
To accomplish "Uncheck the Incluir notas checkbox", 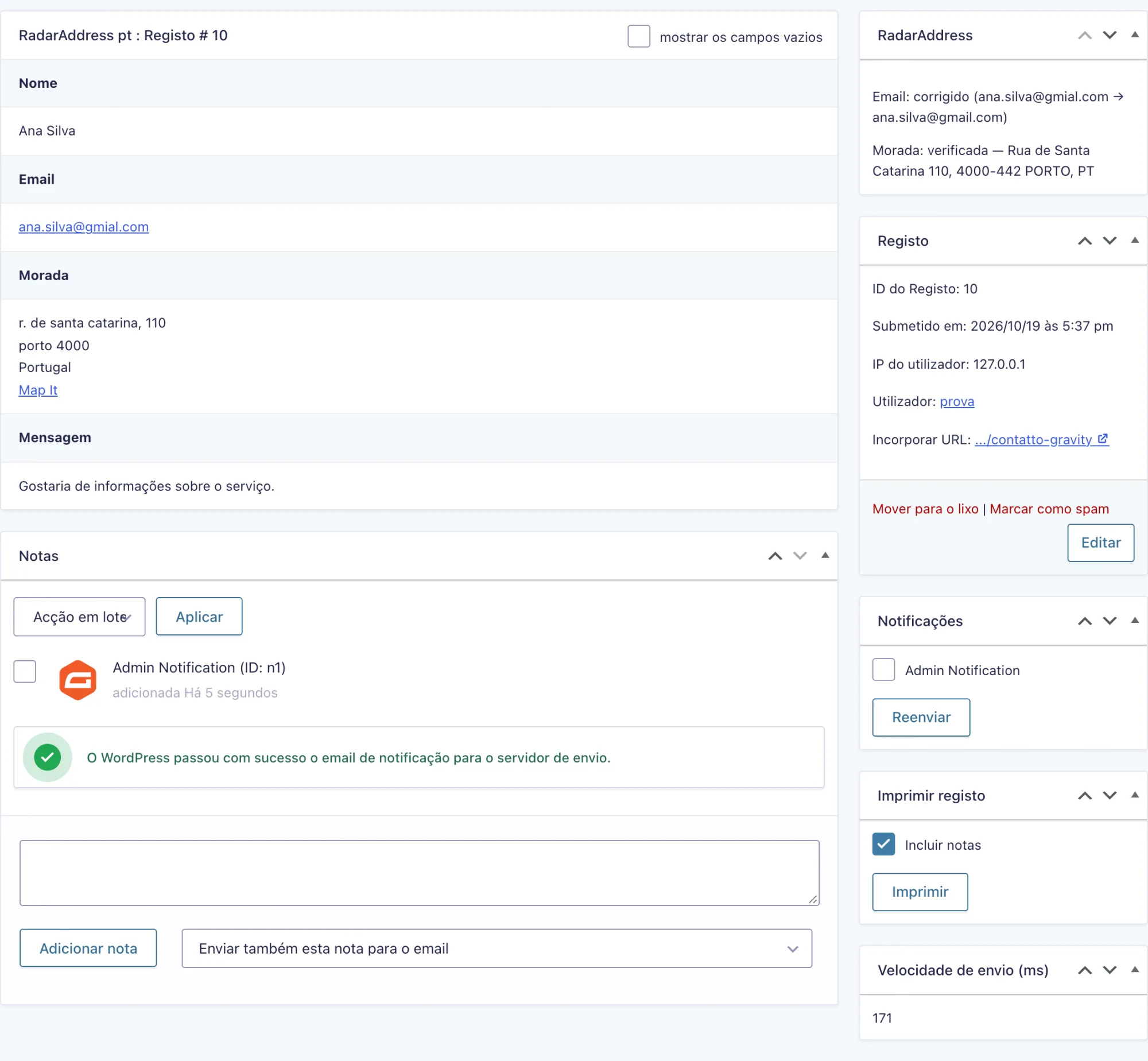I will (x=883, y=845).
